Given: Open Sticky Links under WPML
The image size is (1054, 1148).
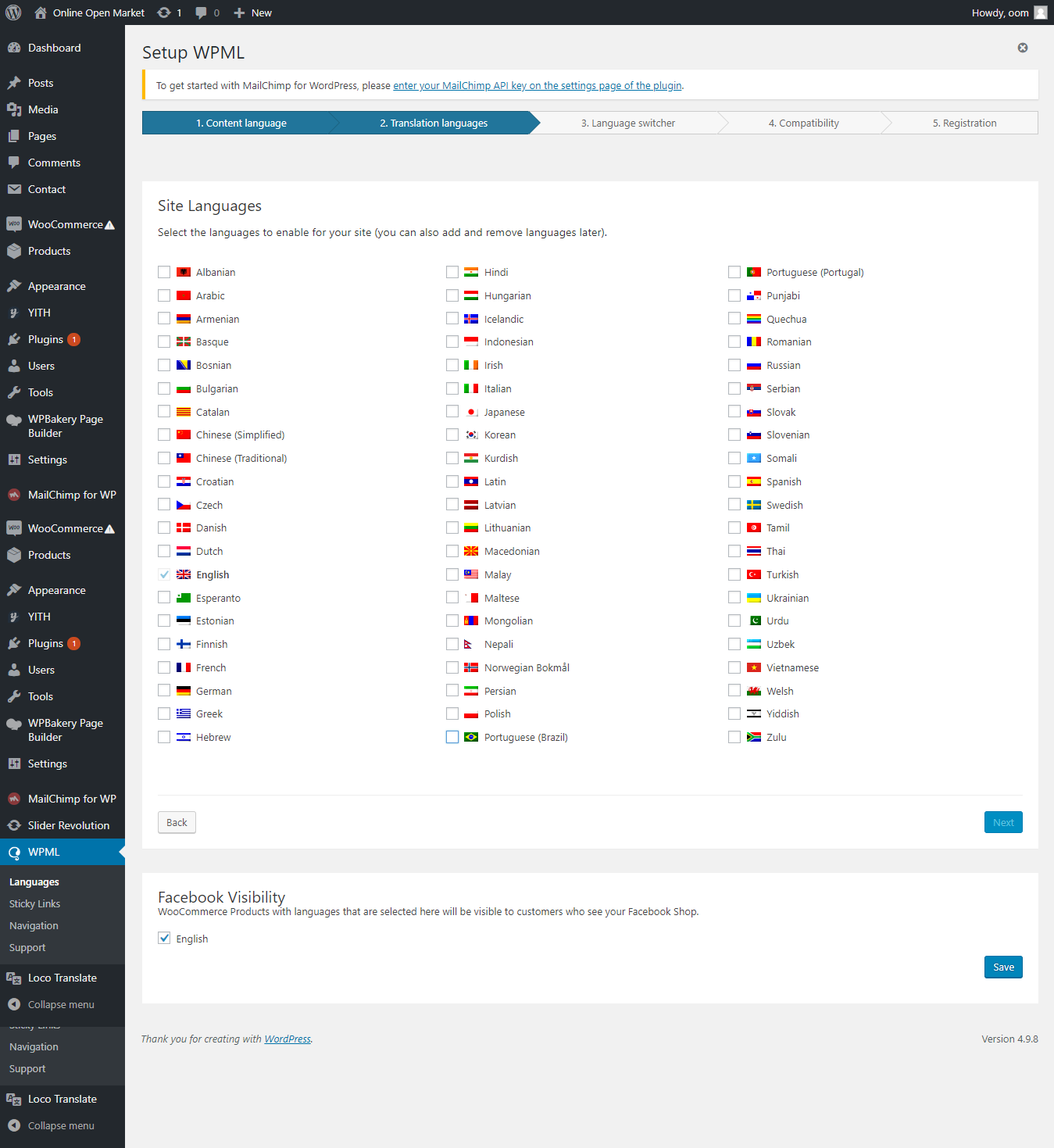Looking at the screenshot, I should click(34, 903).
